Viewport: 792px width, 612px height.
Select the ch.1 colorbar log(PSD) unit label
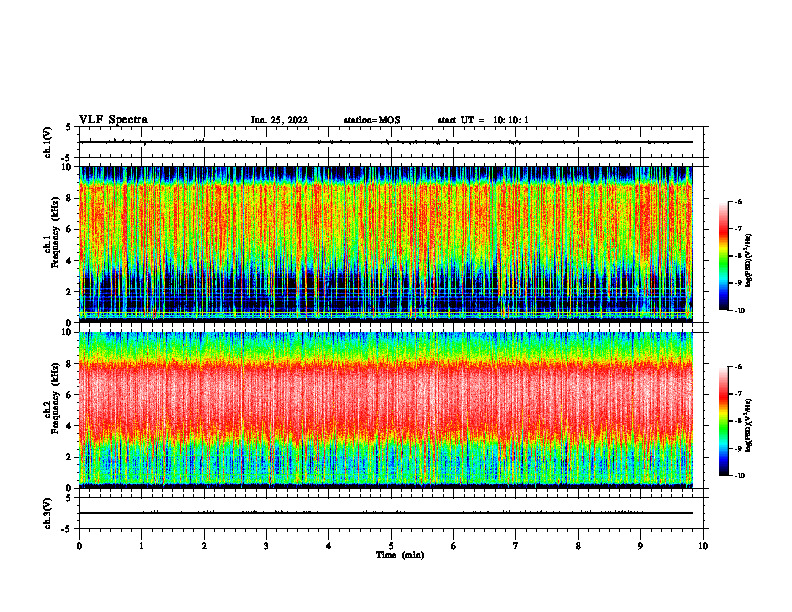click(x=748, y=260)
